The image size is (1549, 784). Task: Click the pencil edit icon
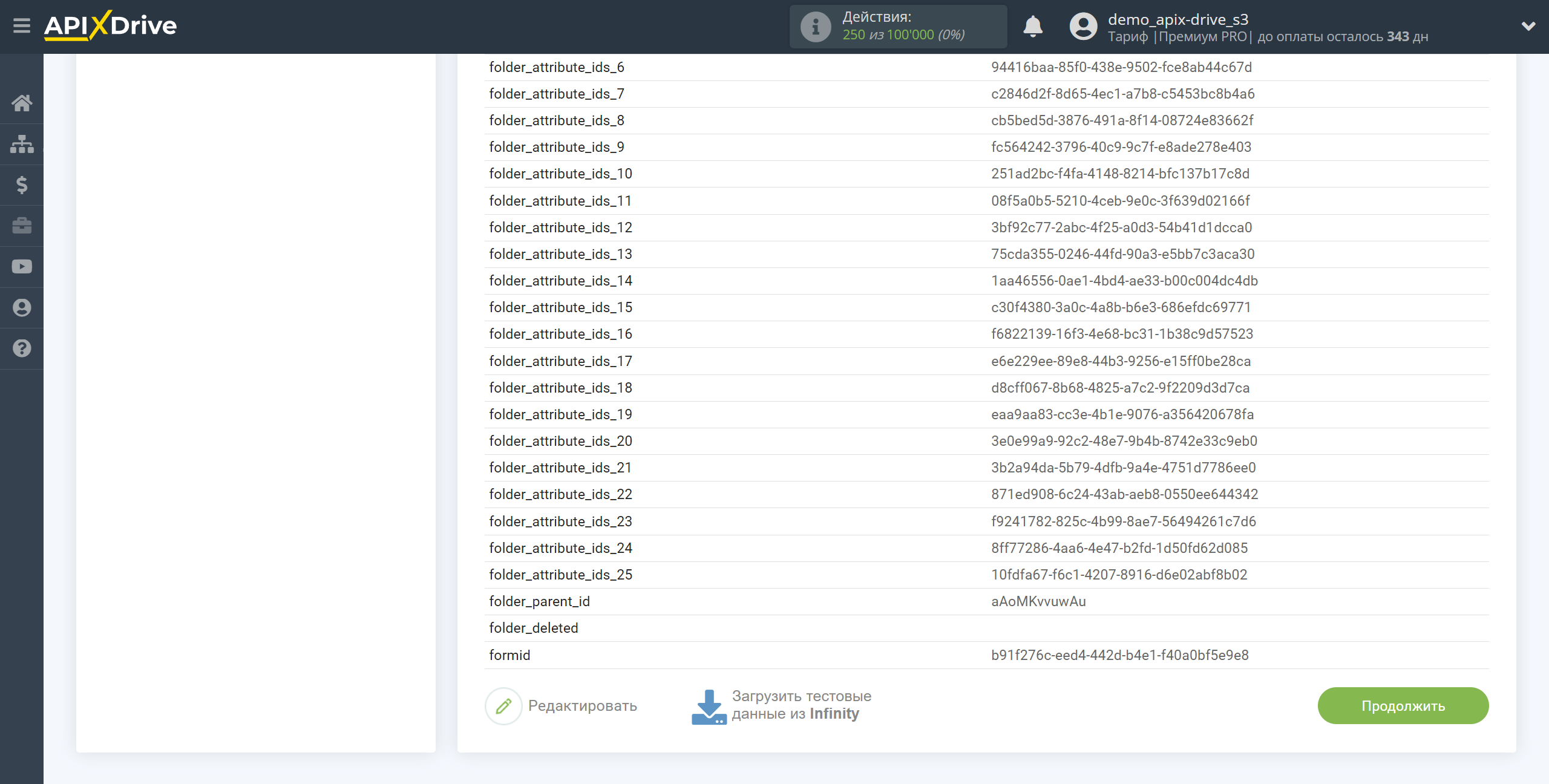click(503, 706)
